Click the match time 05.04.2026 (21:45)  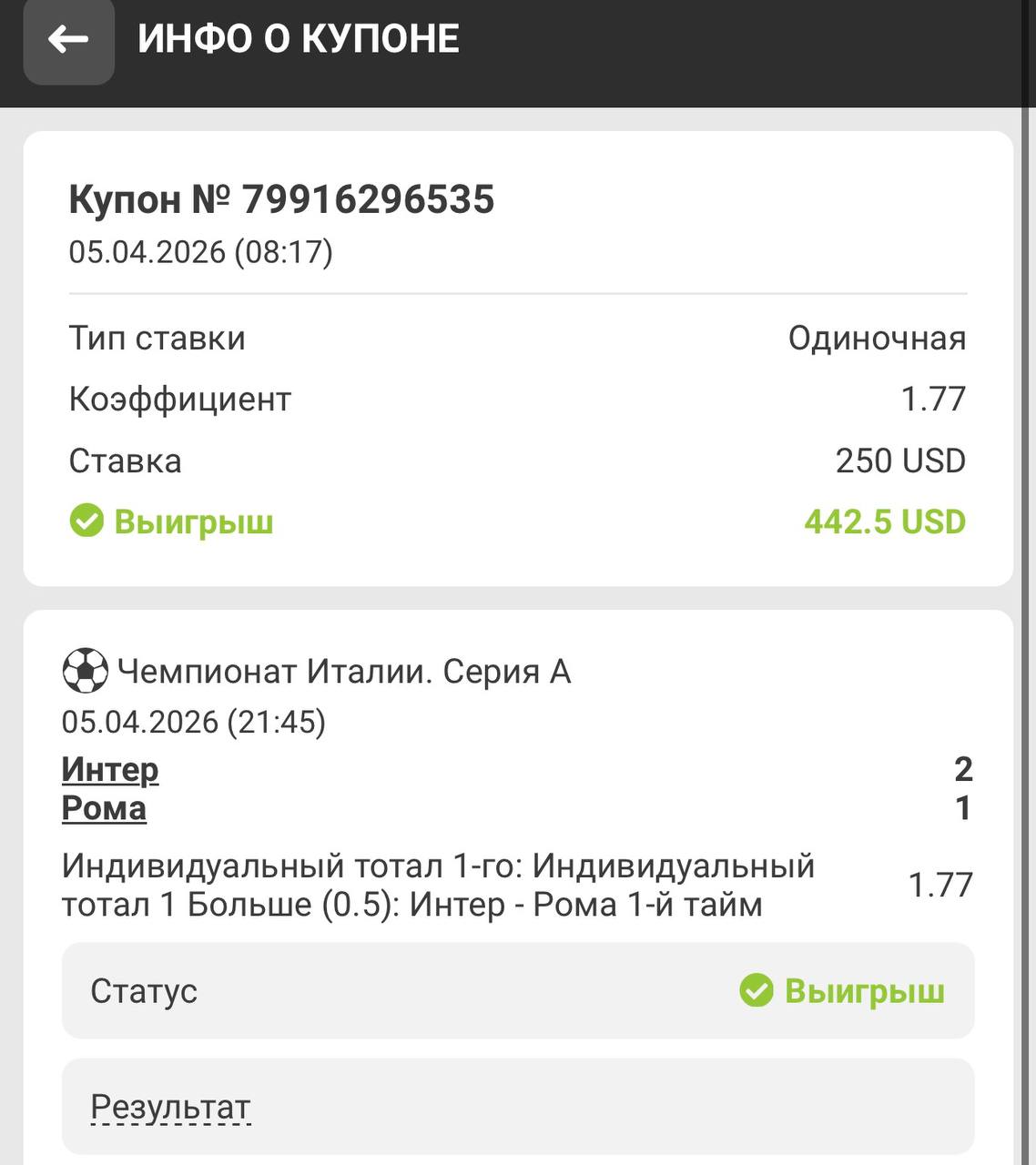click(x=194, y=722)
